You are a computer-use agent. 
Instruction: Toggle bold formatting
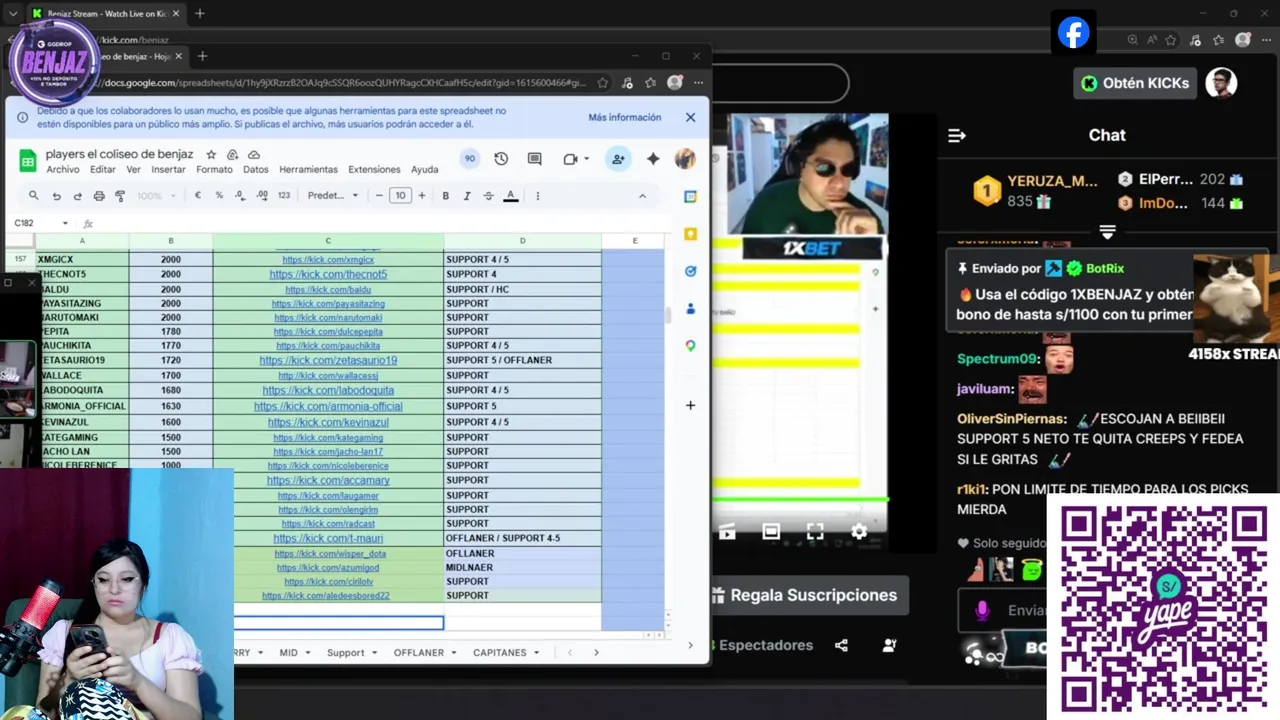click(446, 196)
